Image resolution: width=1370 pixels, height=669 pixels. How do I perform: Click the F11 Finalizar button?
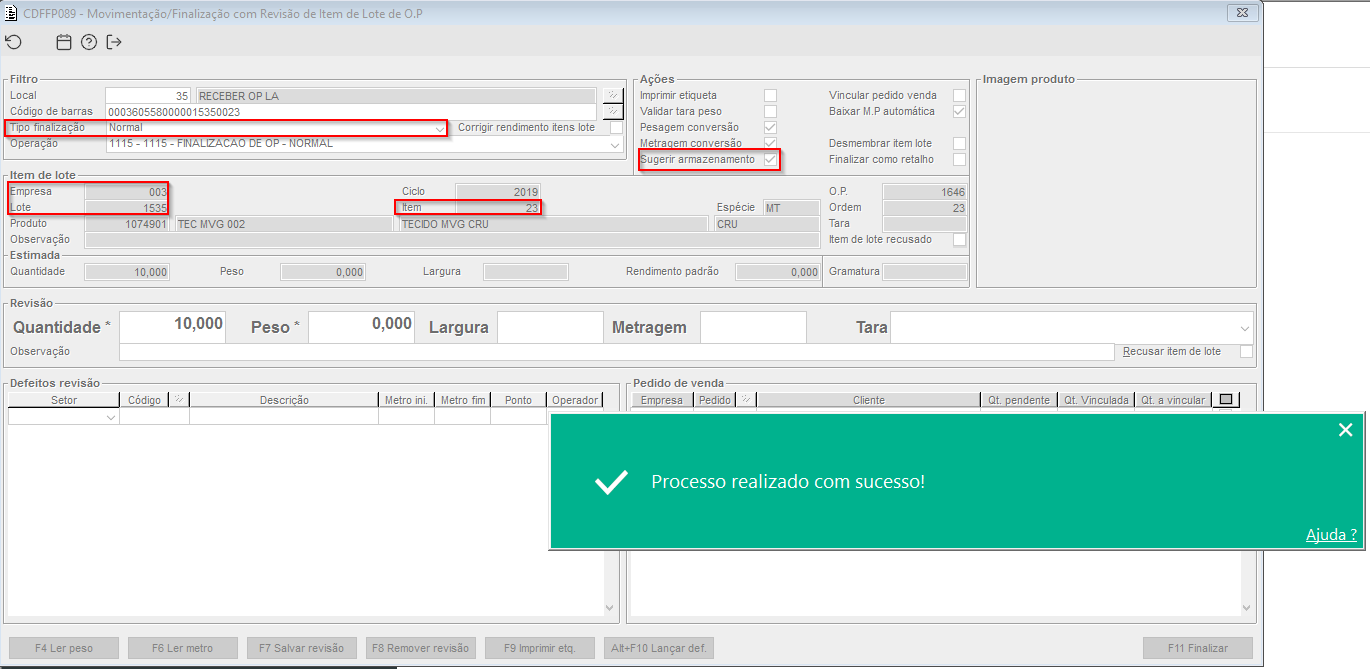1198,648
